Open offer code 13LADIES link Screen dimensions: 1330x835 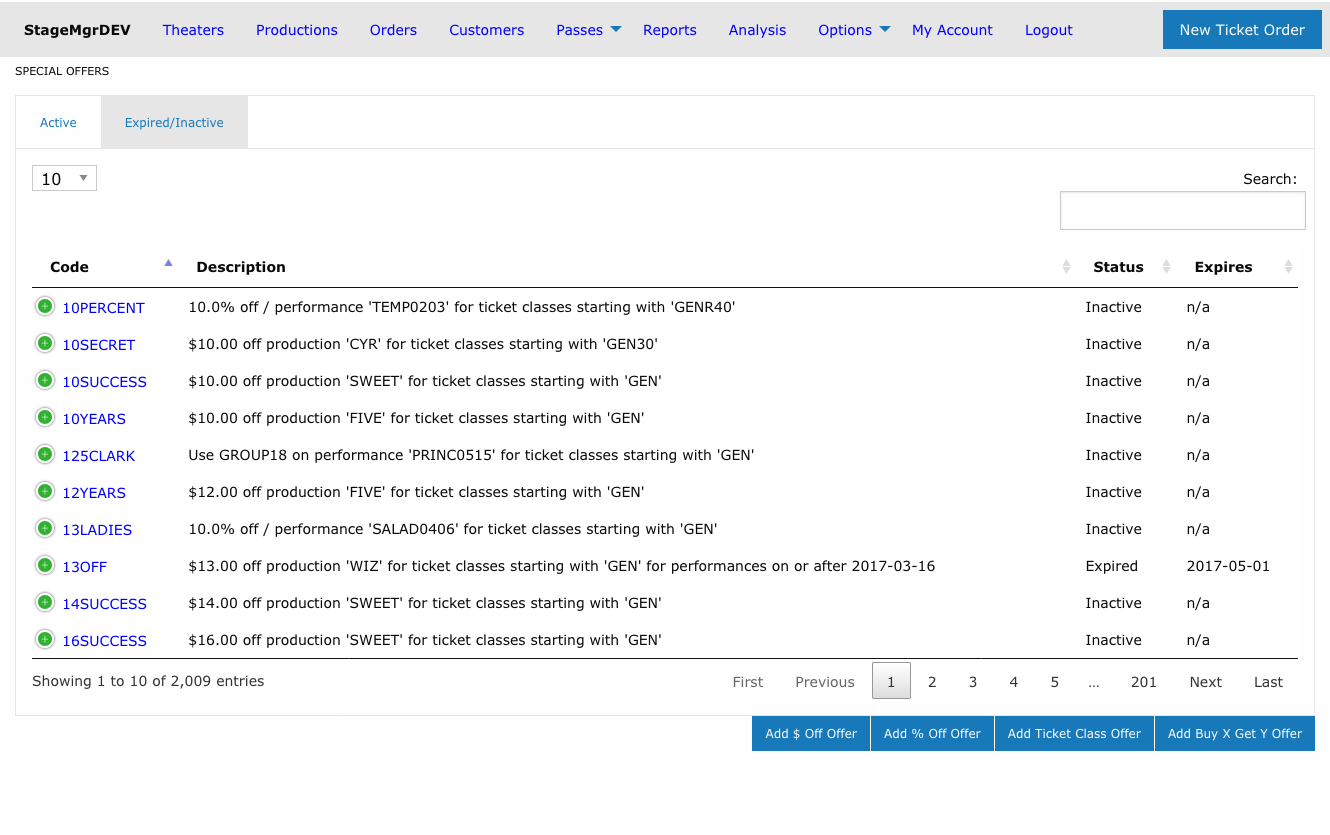(97, 530)
